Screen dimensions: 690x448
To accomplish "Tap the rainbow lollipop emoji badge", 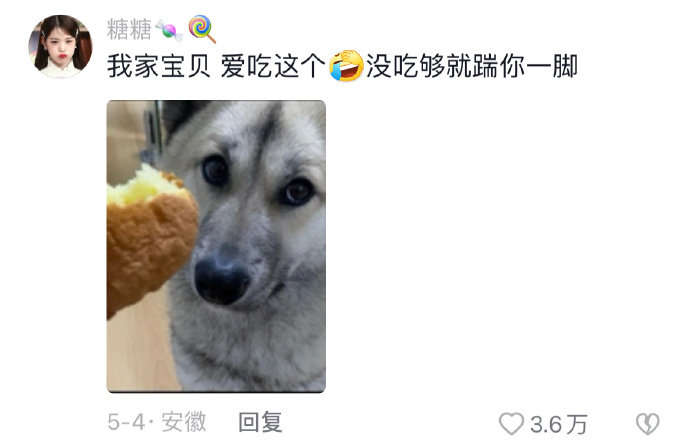I will click(x=202, y=29).
